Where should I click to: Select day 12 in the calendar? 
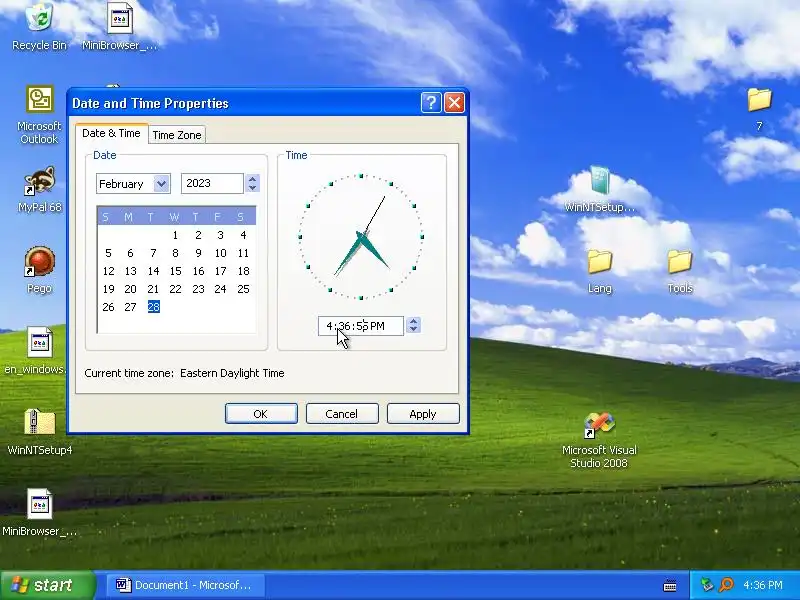[108, 271]
